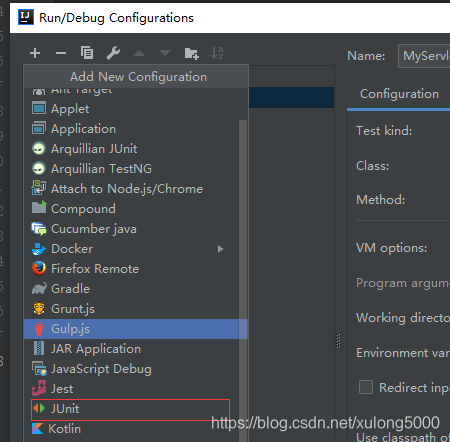Click the Cucumber java icon
The height and width of the screenshot is (442, 450).
click(x=39, y=229)
